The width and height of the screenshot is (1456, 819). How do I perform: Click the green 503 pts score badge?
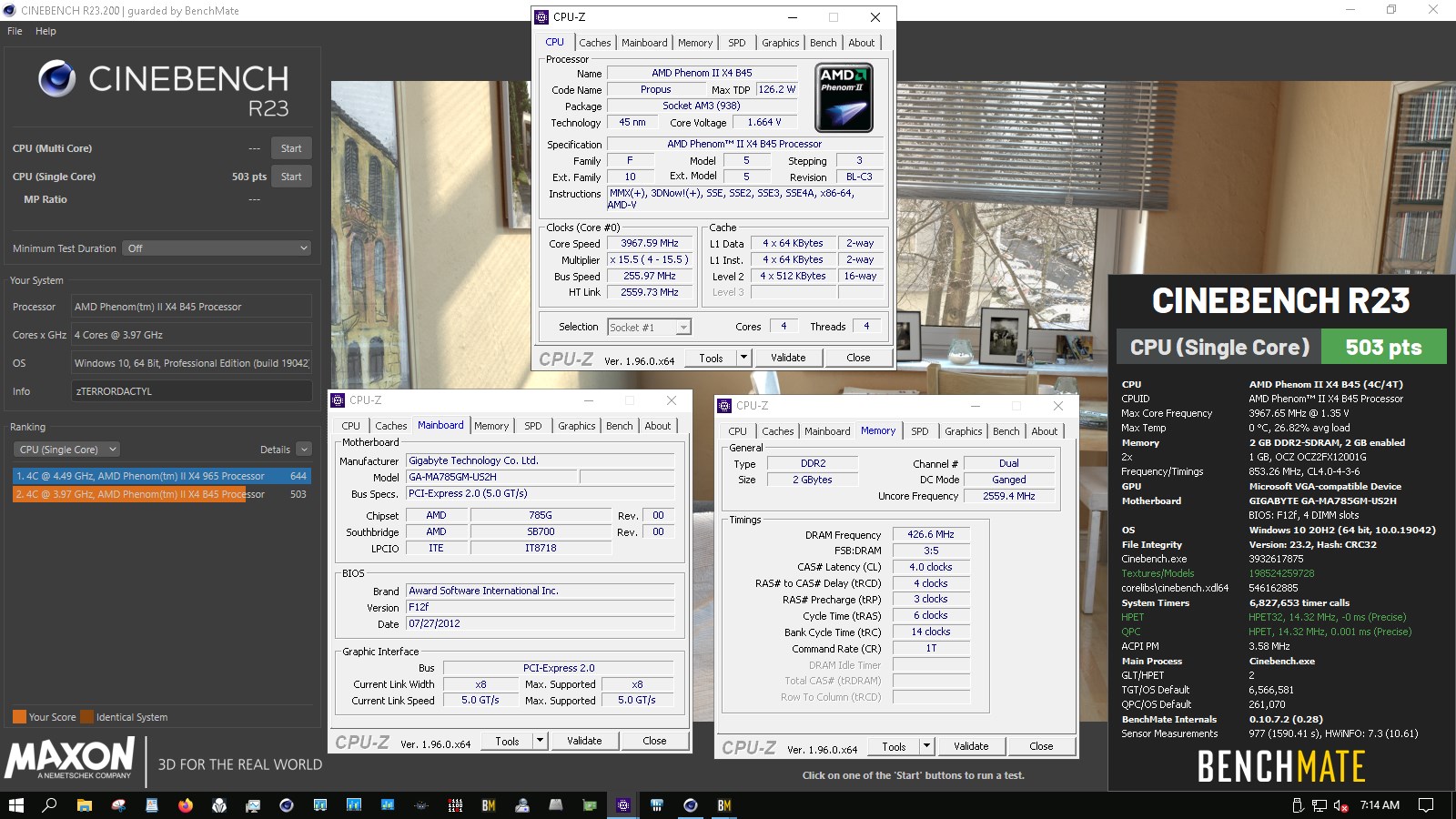coord(1383,347)
